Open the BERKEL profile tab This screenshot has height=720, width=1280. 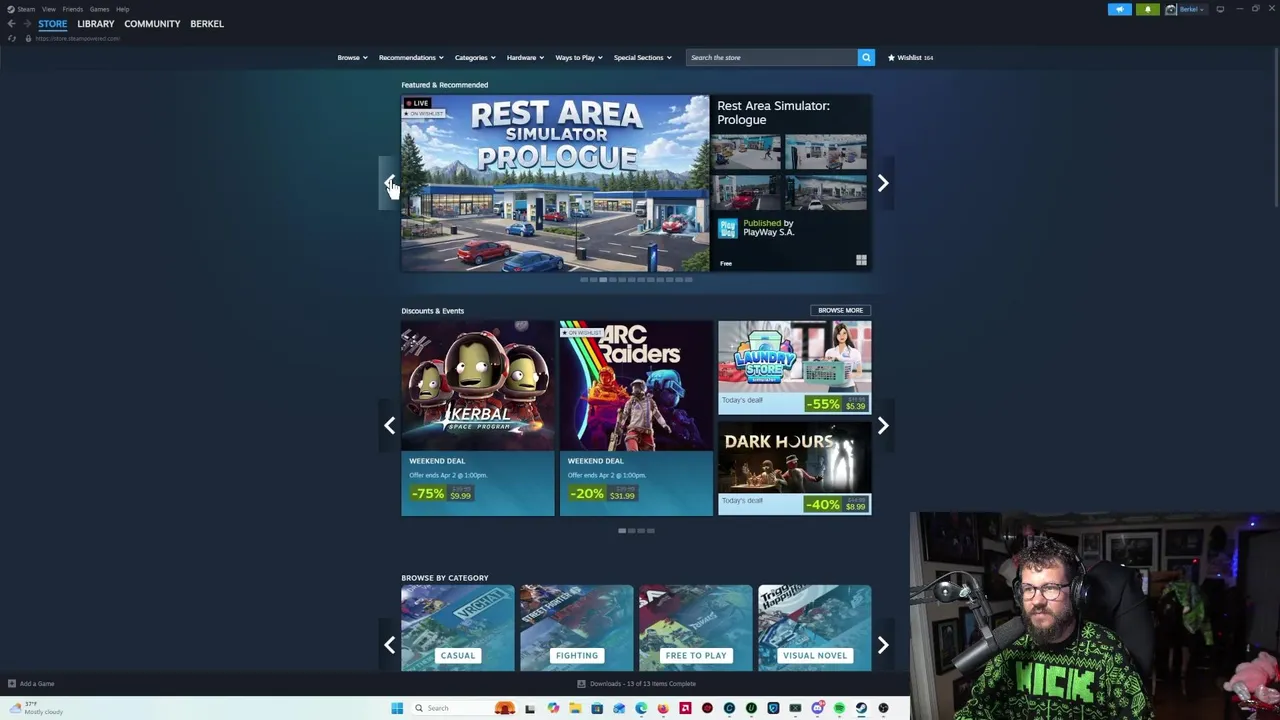(x=207, y=24)
